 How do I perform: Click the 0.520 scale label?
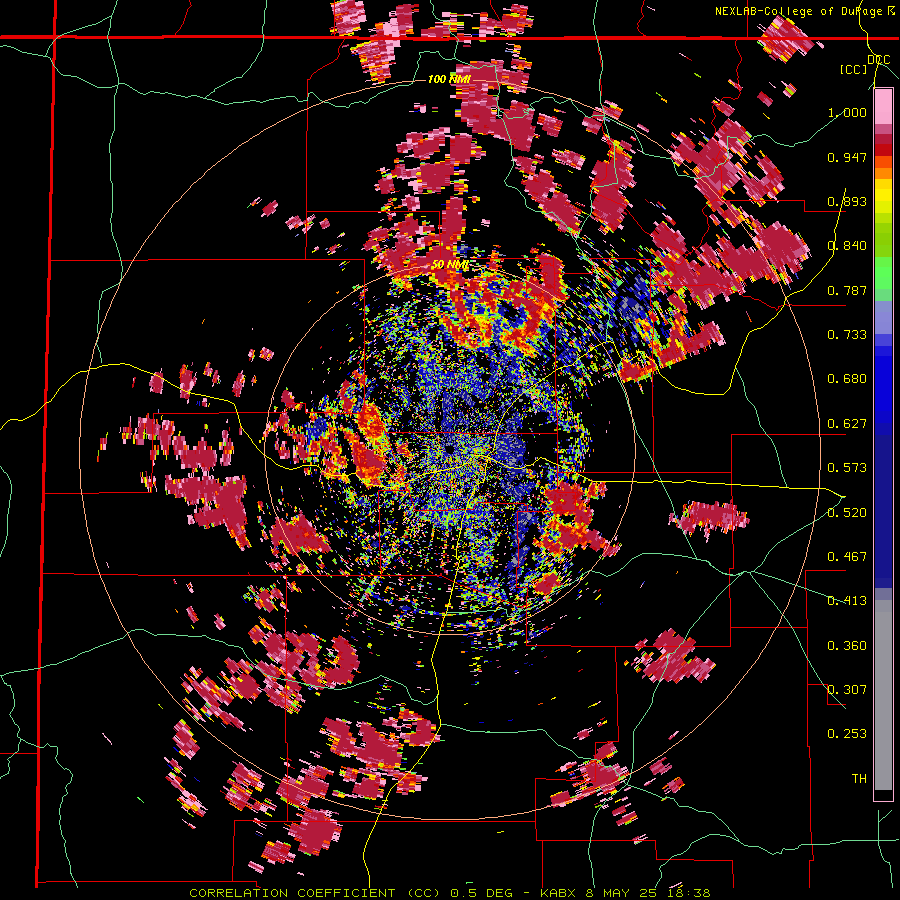coord(847,513)
